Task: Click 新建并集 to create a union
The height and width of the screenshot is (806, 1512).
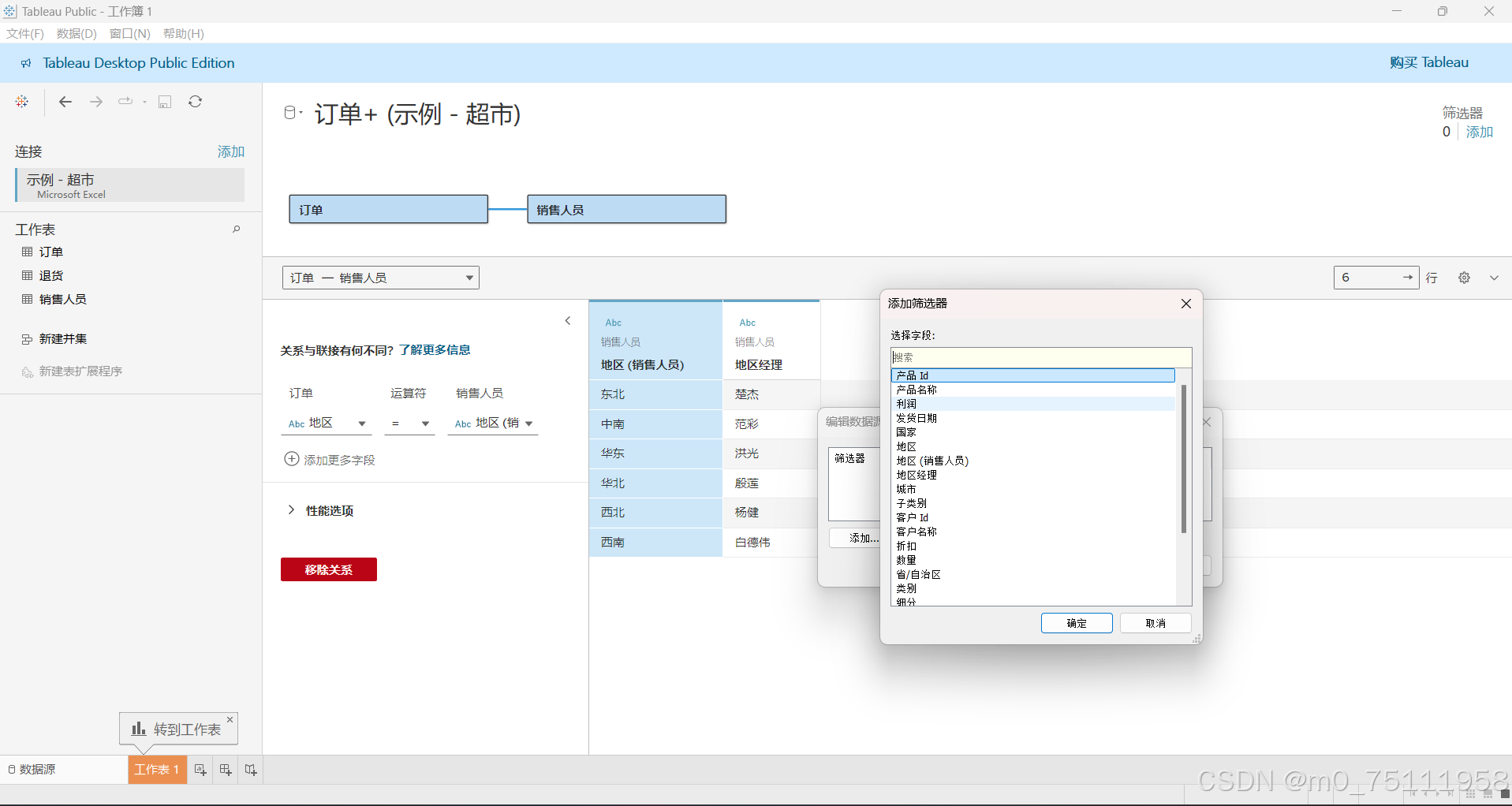Action: tap(63, 338)
